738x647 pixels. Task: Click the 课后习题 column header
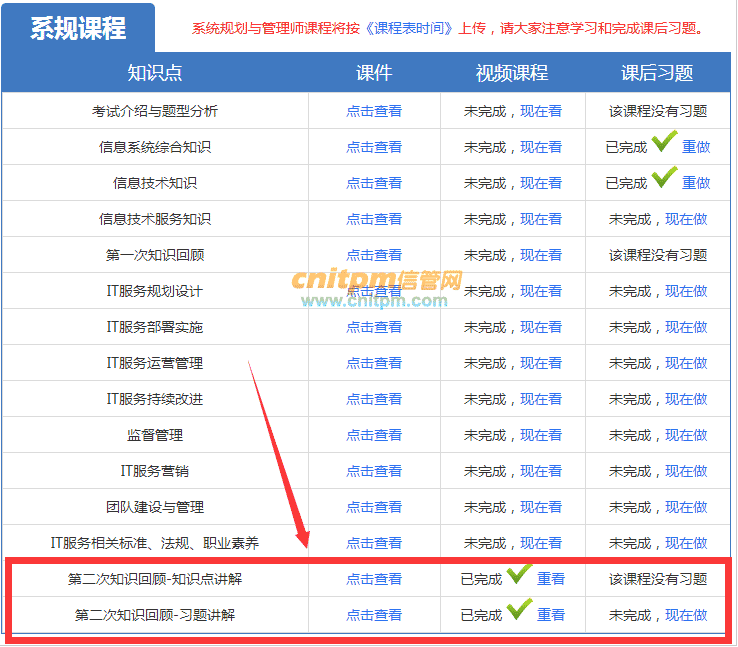(x=657, y=73)
